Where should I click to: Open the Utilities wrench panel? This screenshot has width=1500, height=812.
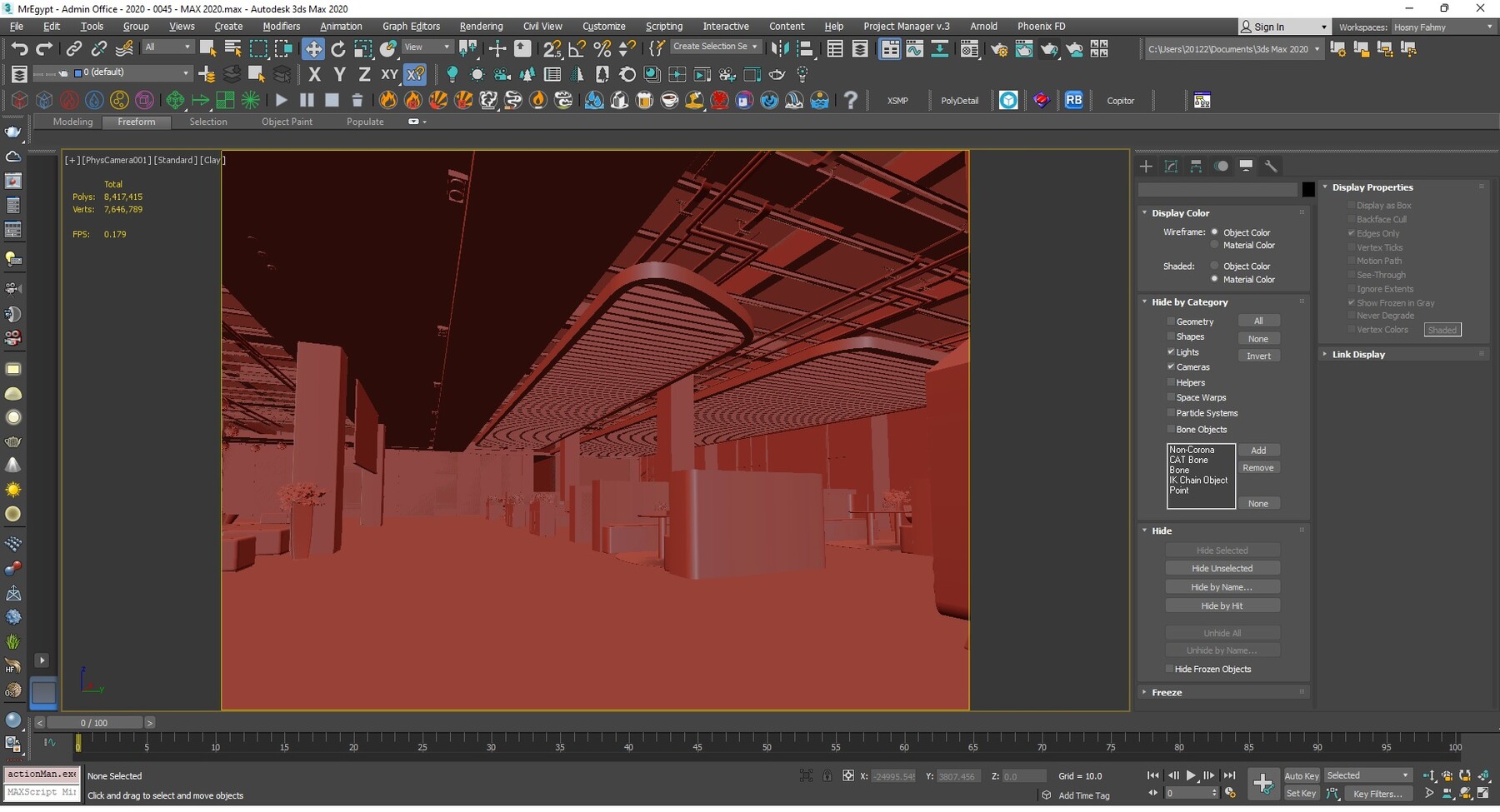[1271, 167]
